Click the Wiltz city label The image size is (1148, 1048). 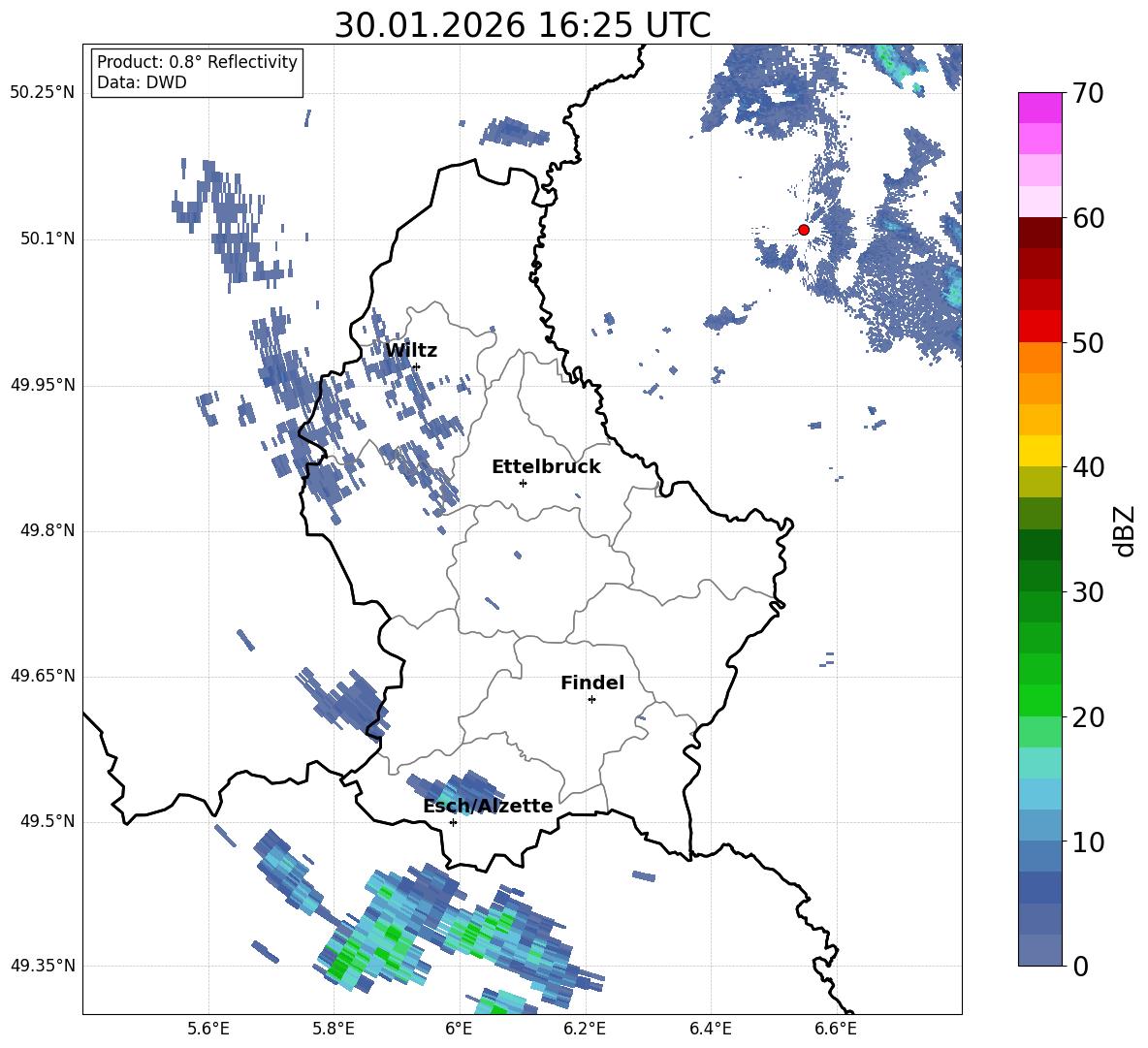tap(411, 351)
